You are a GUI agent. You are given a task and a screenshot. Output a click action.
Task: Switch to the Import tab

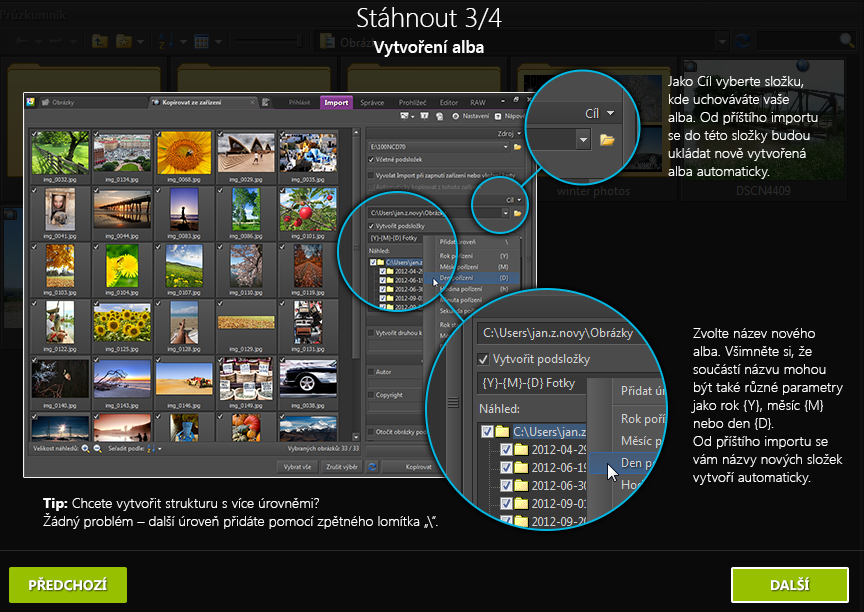336,102
